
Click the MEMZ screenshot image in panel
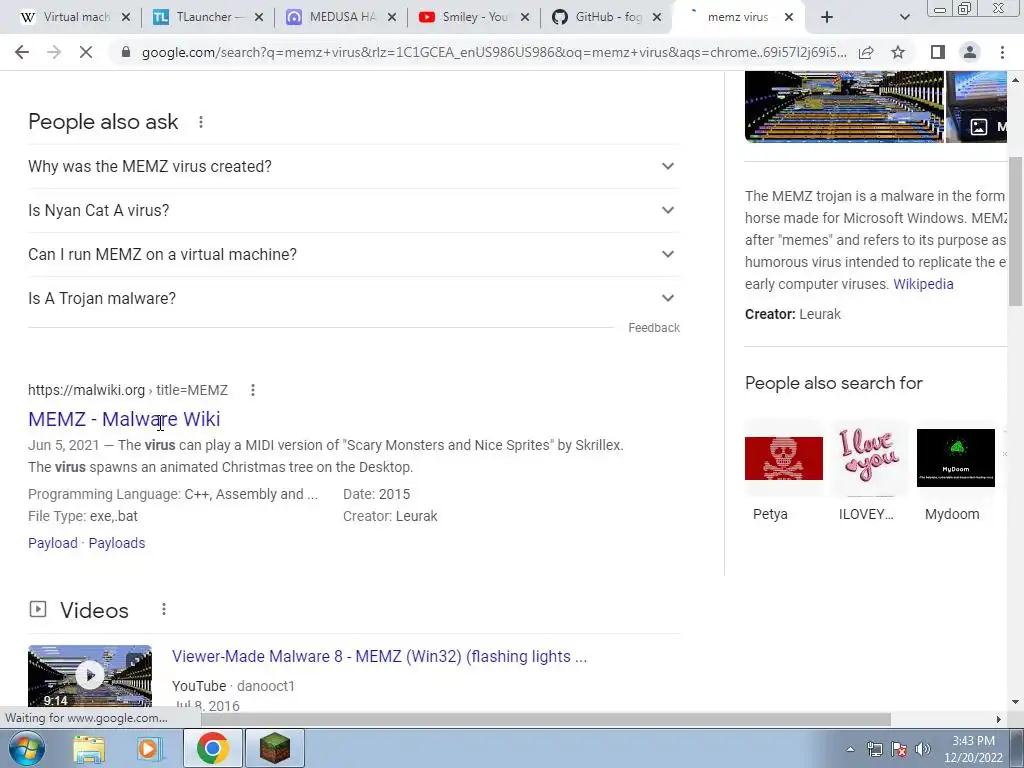click(844, 107)
